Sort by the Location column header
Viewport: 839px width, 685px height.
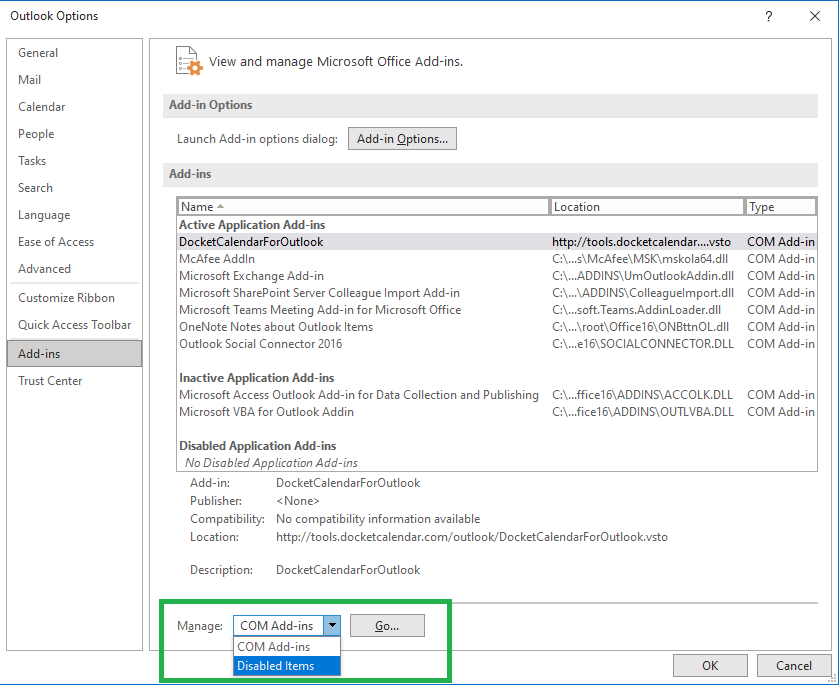tap(647, 207)
